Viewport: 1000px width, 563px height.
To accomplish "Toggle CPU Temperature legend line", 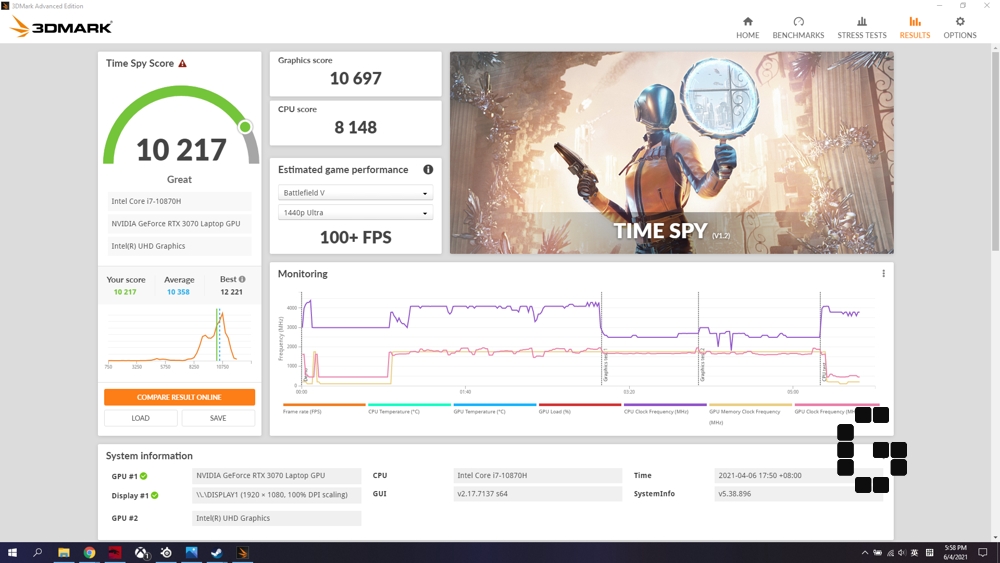I will [409, 408].
